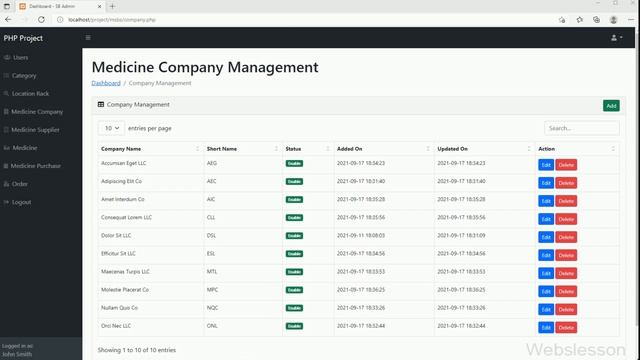Expand the entries per page dropdown

click(x=111, y=128)
